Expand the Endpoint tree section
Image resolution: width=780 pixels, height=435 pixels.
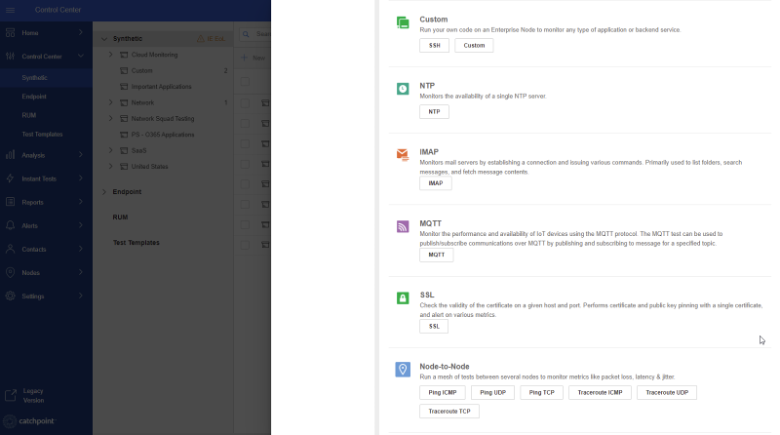tap(104, 192)
